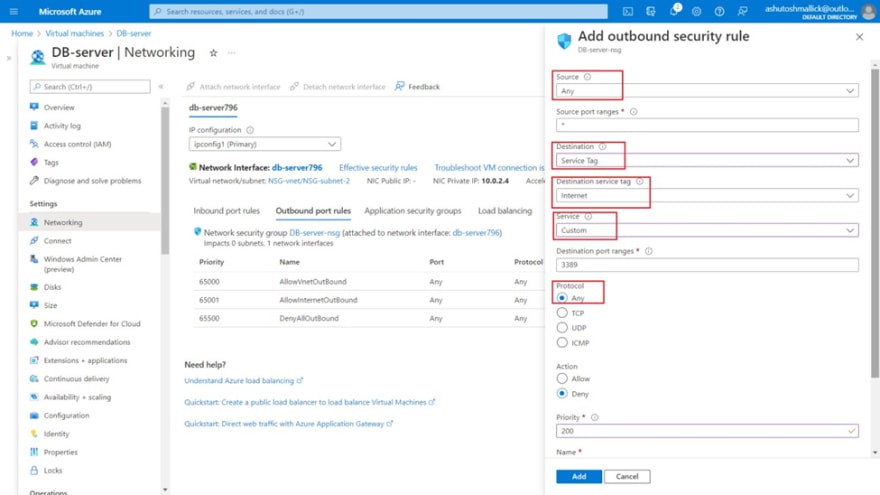Click the Source port ranges input field
This screenshot has width=880, height=495.
click(x=707, y=125)
